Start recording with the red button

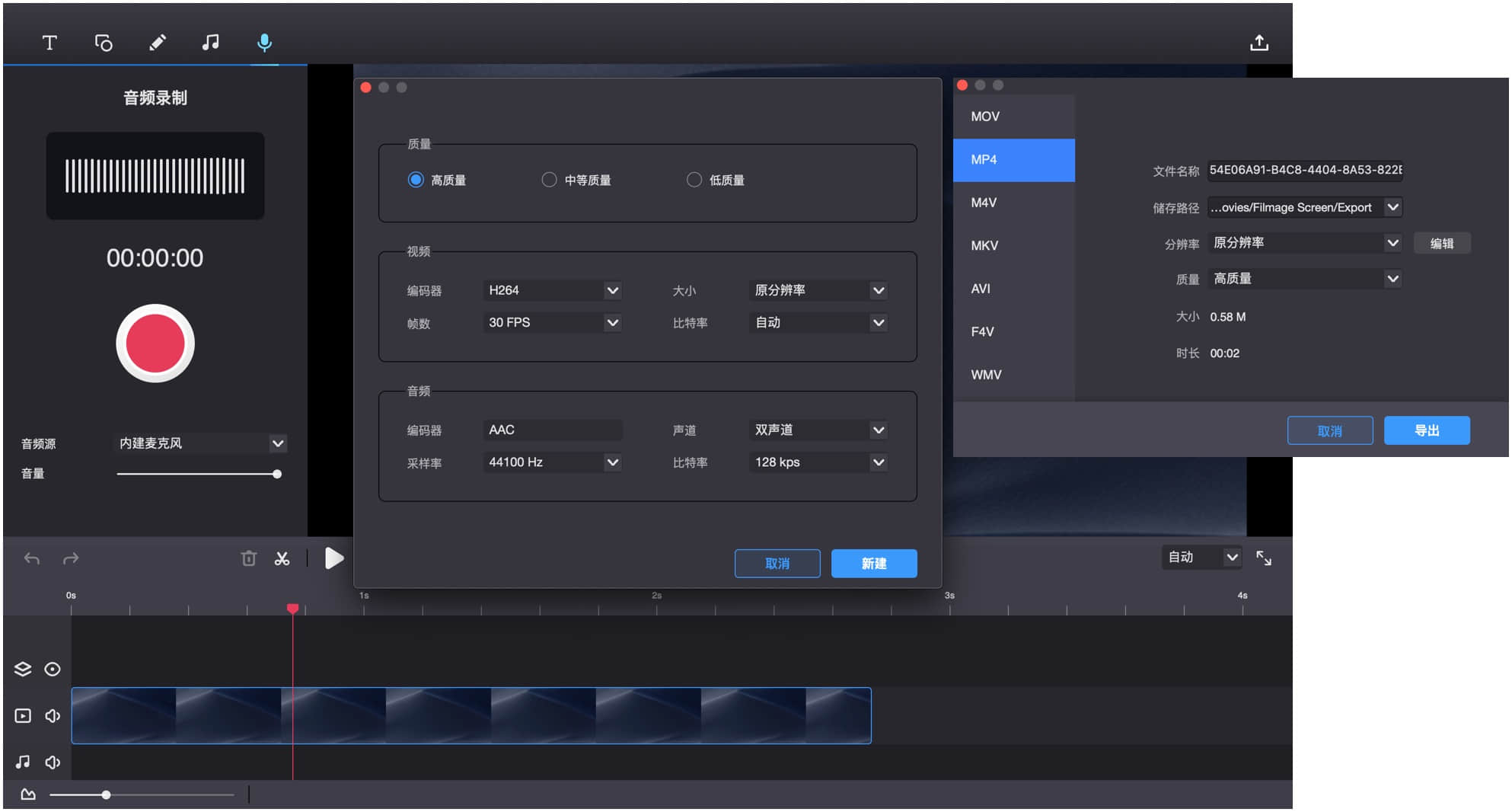[x=155, y=344]
